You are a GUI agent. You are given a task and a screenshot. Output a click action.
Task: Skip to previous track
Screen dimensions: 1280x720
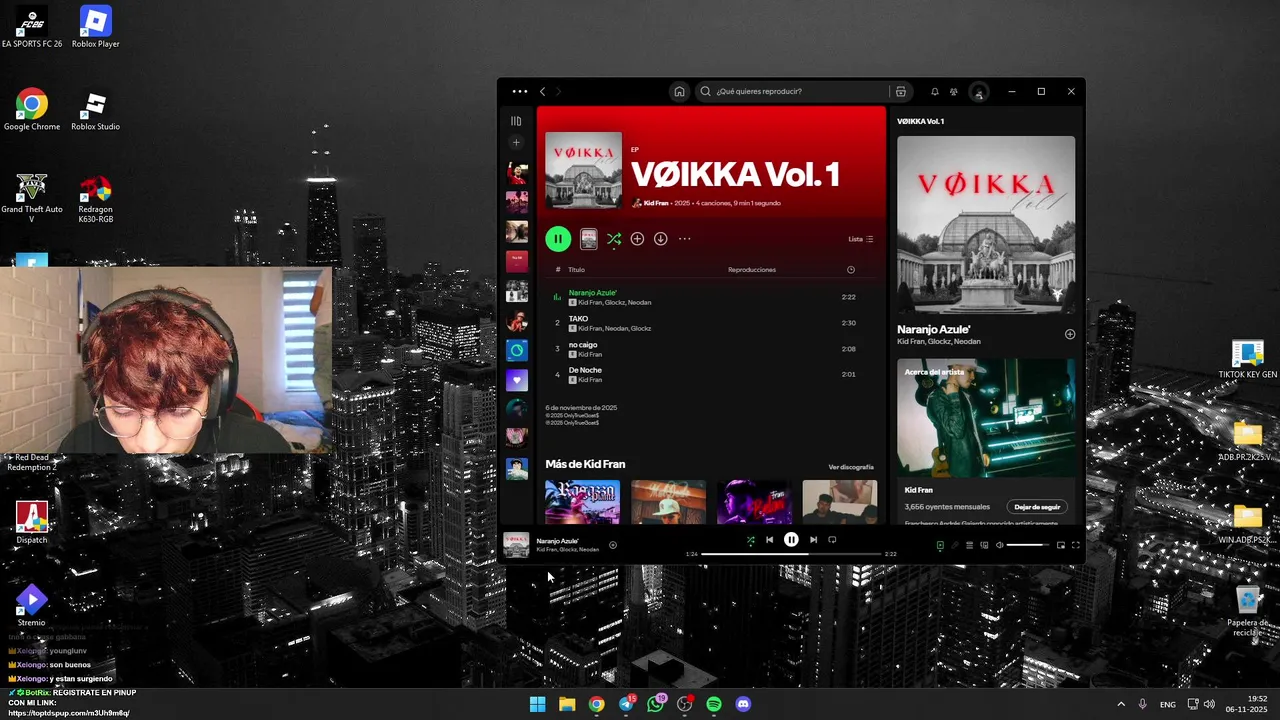click(x=769, y=540)
